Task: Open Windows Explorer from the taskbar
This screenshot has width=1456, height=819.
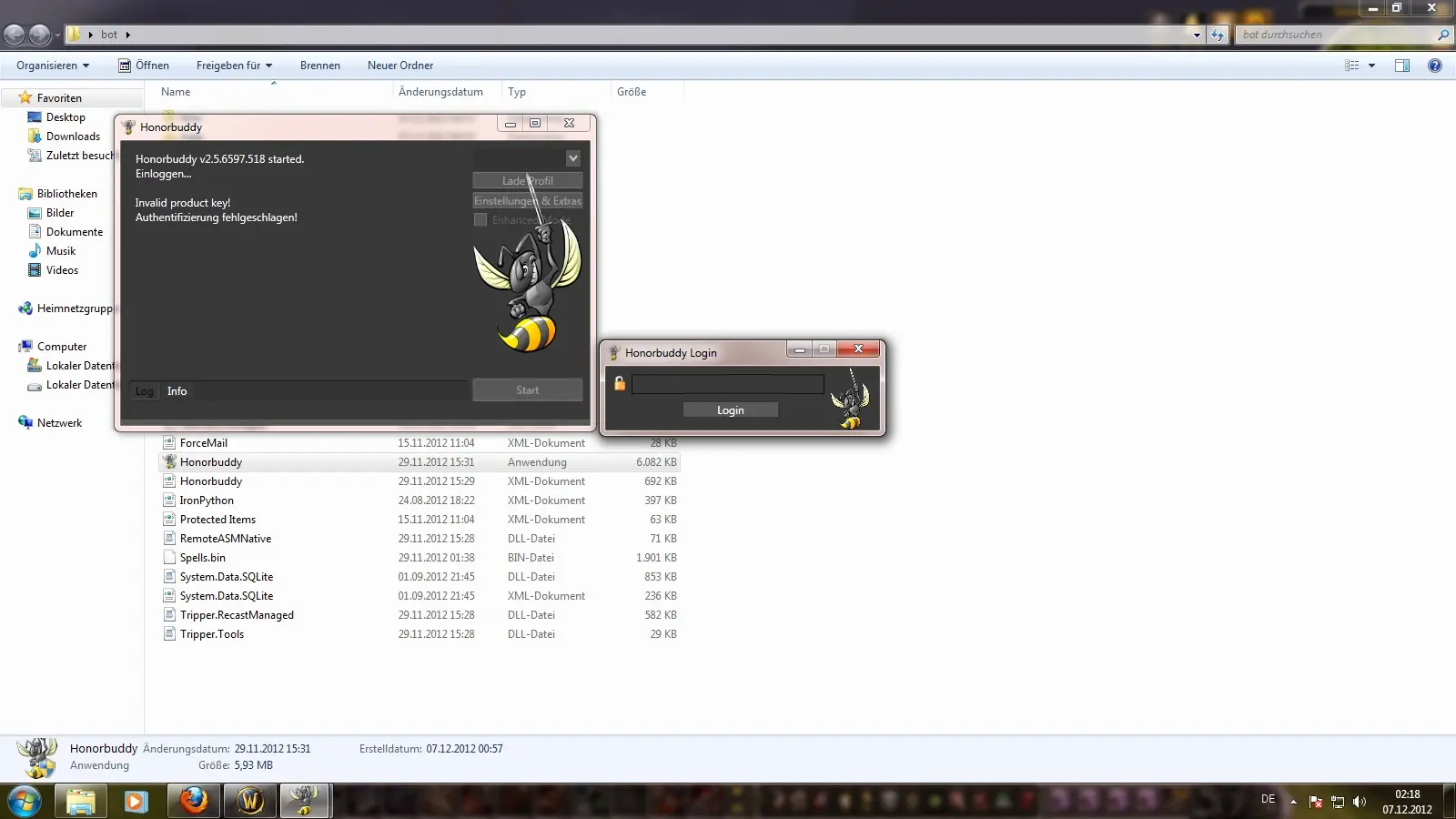Action: [x=81, y=802]
